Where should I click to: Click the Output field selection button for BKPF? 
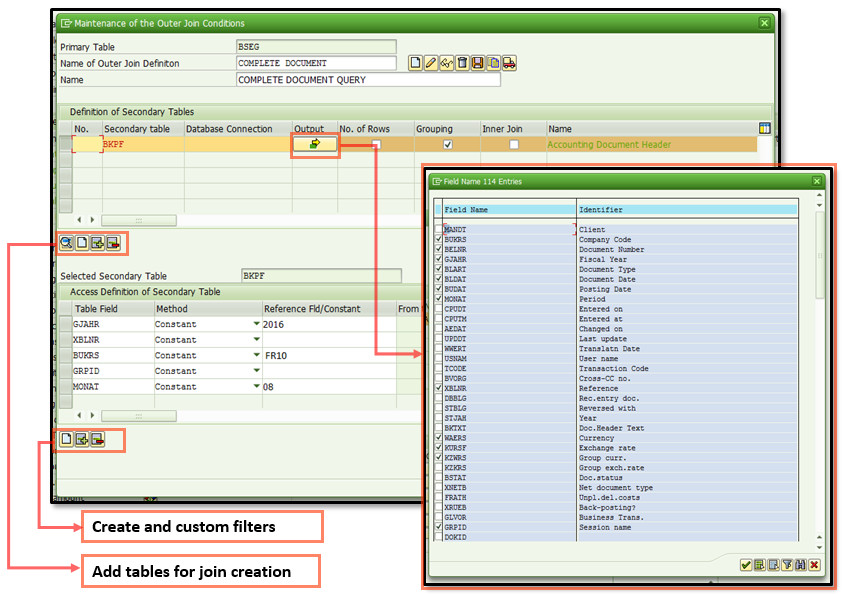pyautogui.click(x=315, y=145)
